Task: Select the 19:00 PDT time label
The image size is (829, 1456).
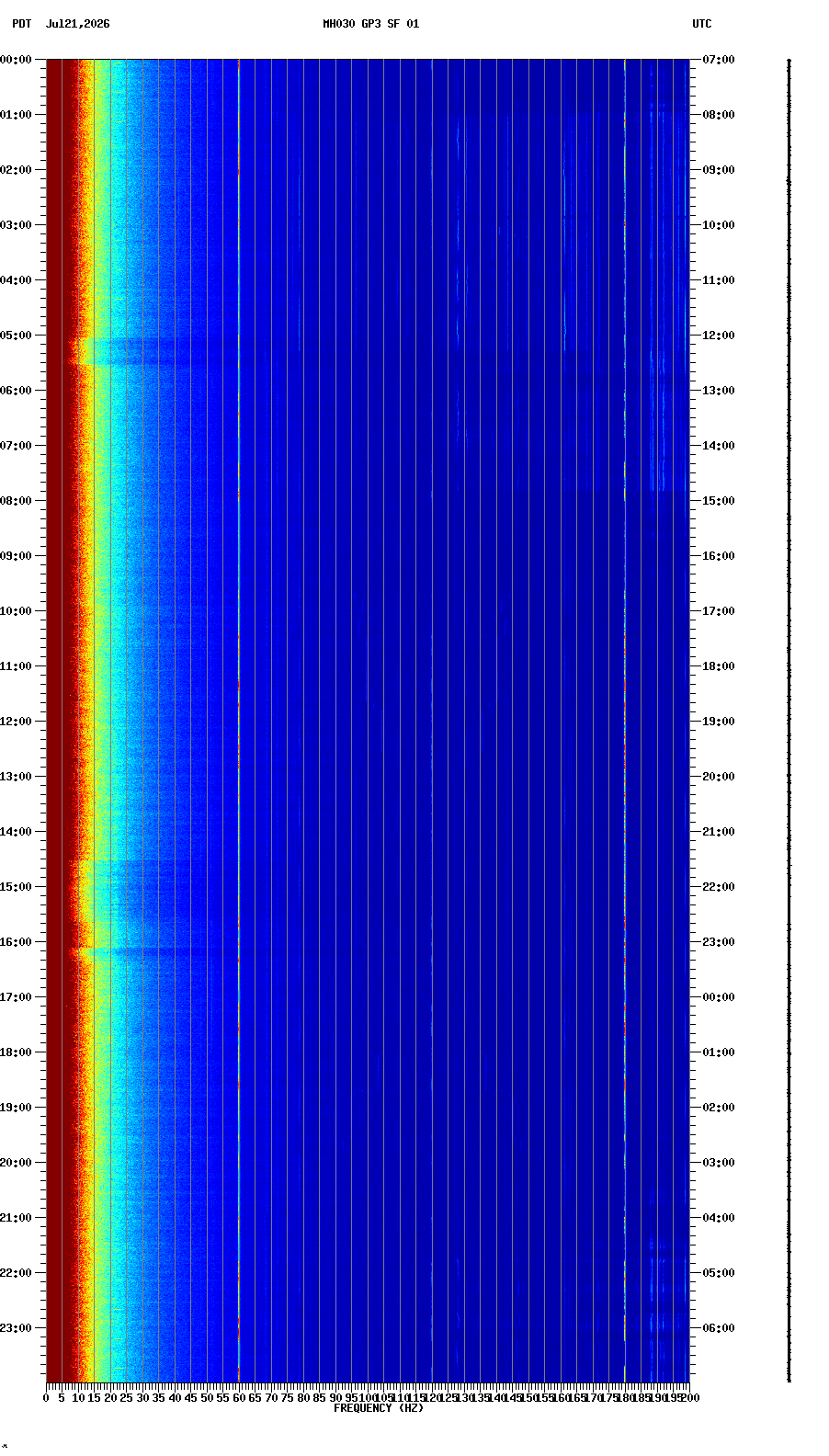Action: 16,1108
